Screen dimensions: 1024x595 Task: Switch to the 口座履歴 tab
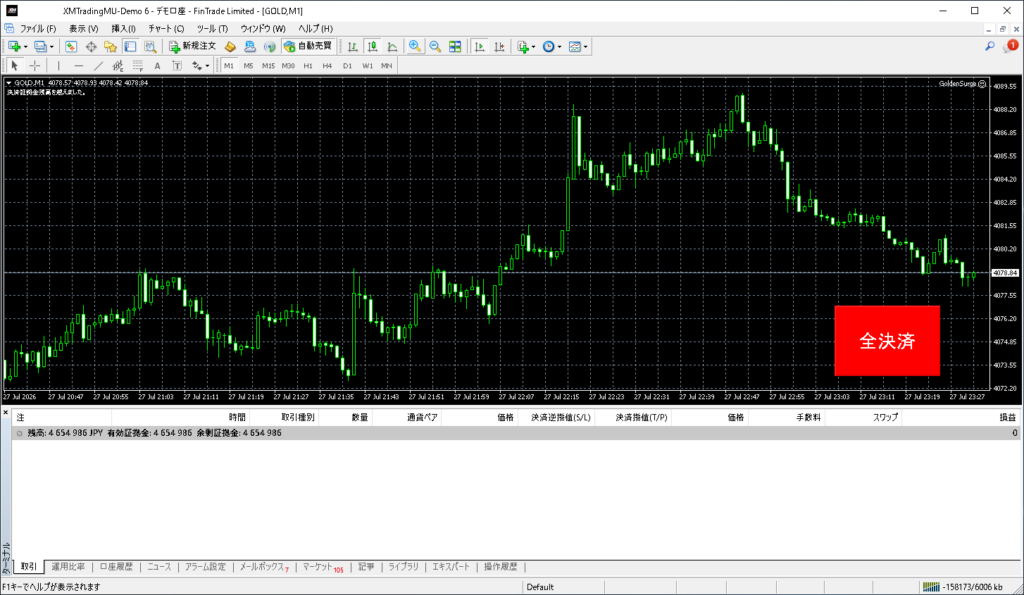pos(116,566)
